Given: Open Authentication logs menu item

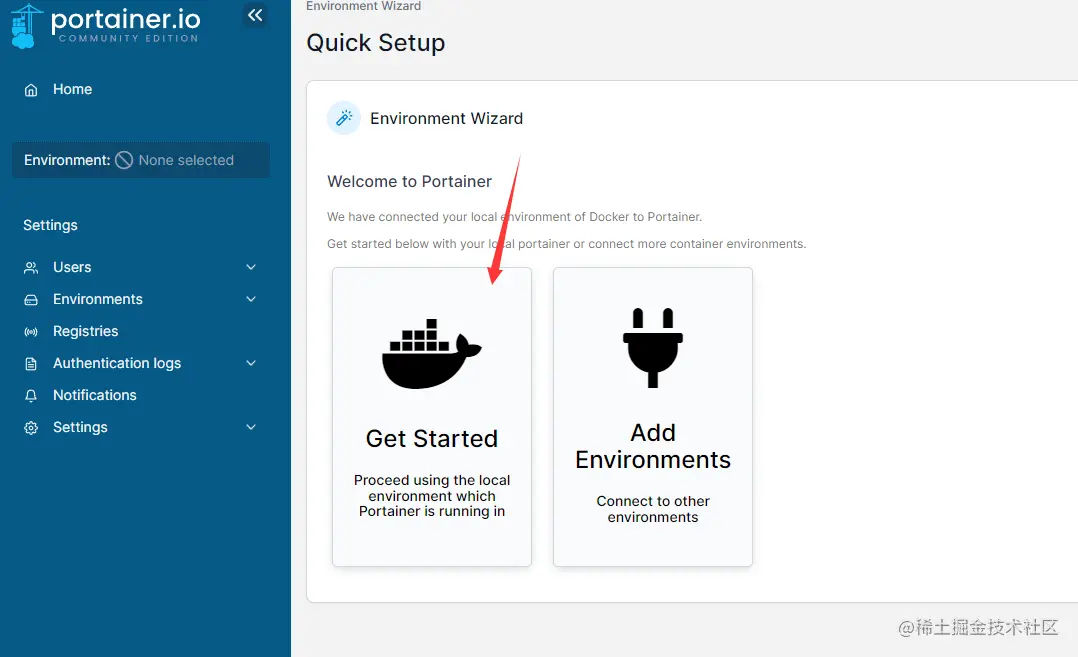Looking at the screenshot, I should (x=117, y=363).
